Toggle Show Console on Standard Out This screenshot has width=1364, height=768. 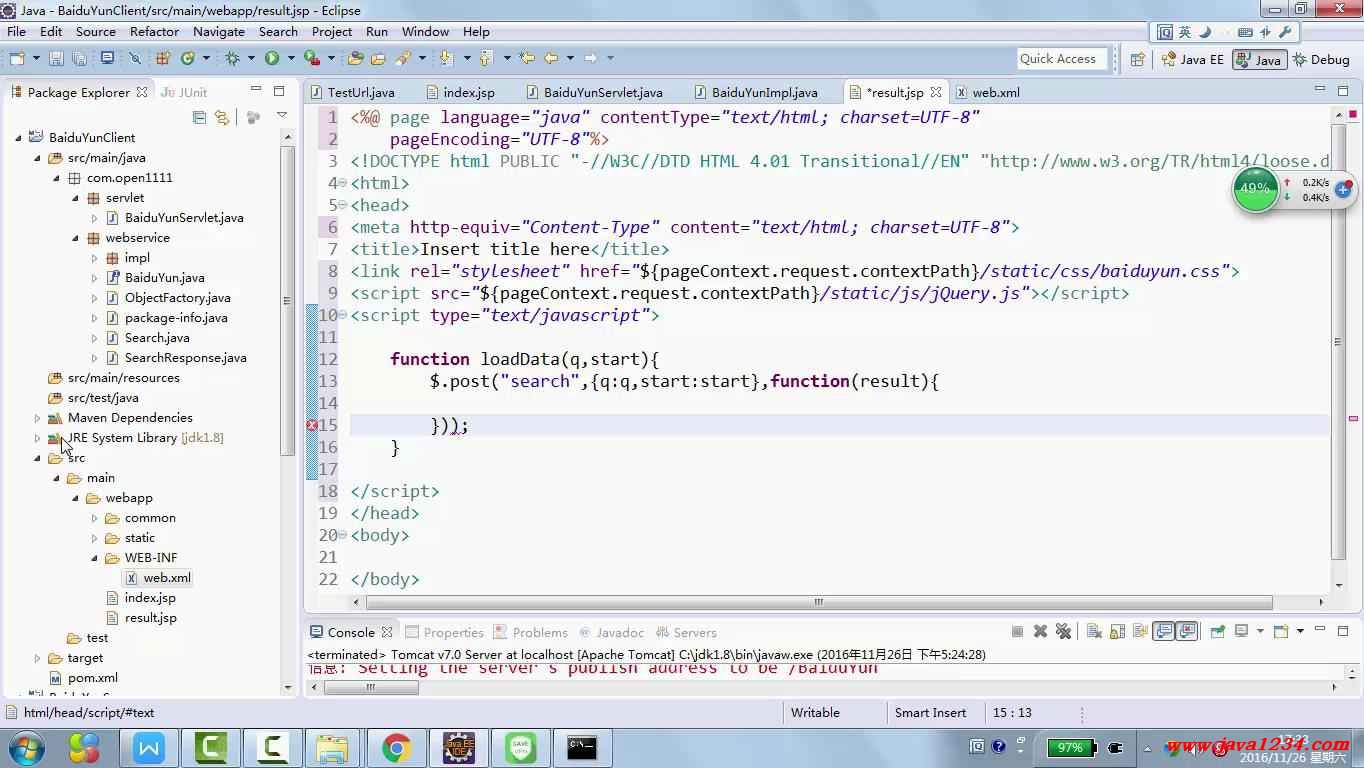[x=1164, y=632]
